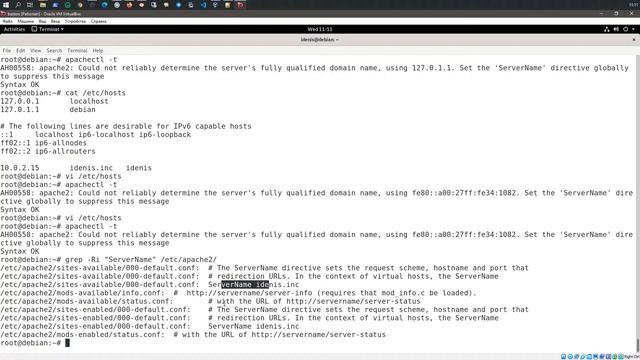The width and height of the screenshot is (640, 360).
Task: Open VirtualBox Машина menu
Action: tap(26, 21)
